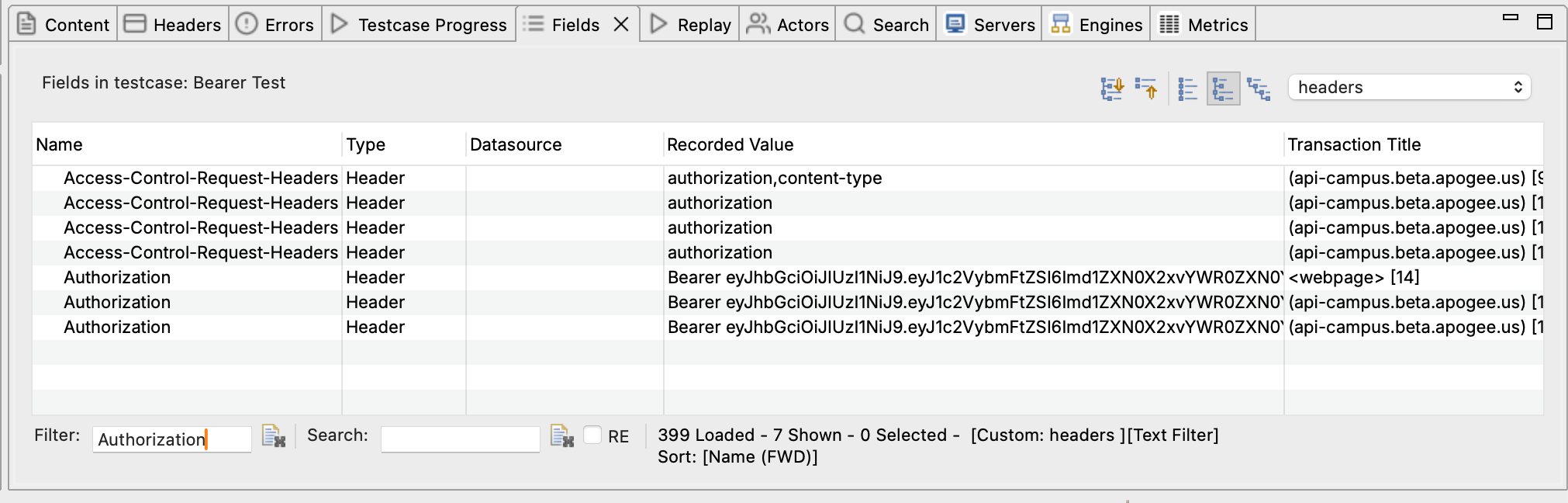The height and width of the screenshot is (503, 1568).
Task: Click the Engines tab icon
Action: point(1061,24)
